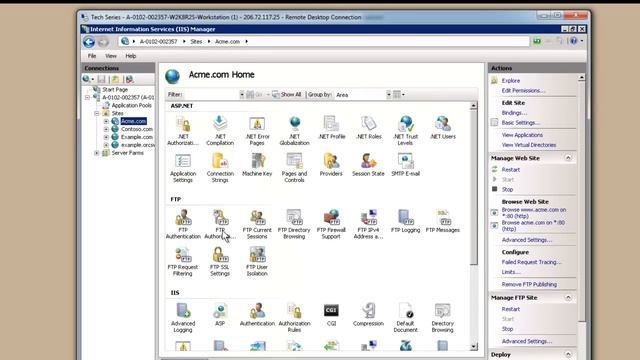This screenshot has height=360, width=640.
Task: Click the Explore action link
Action: [x=511, y=81]
